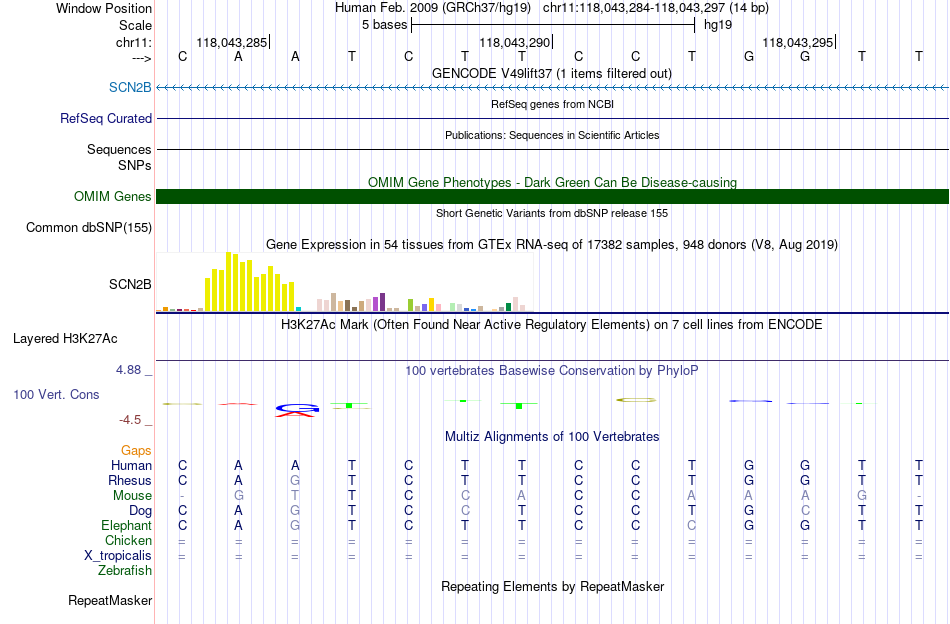Click the '5 bases' scale bar text
This screenshot has height=624, width=950.
click(385, 25)
